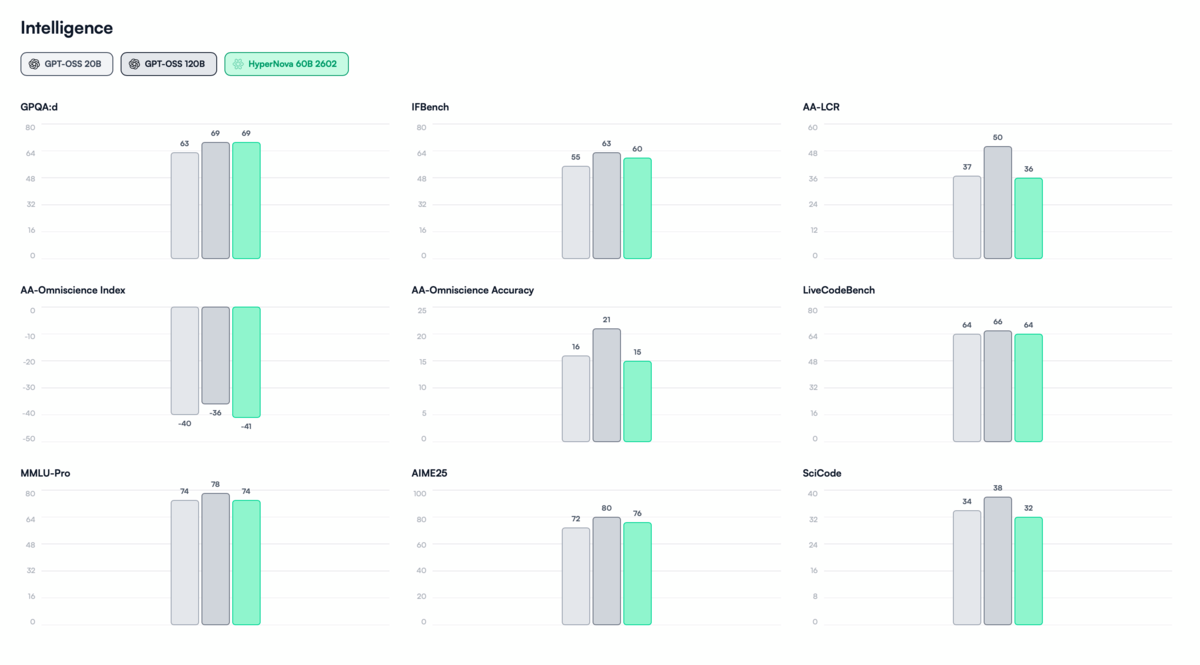Select the lightest gray bar in AIME25 chart

coord(576,576)
